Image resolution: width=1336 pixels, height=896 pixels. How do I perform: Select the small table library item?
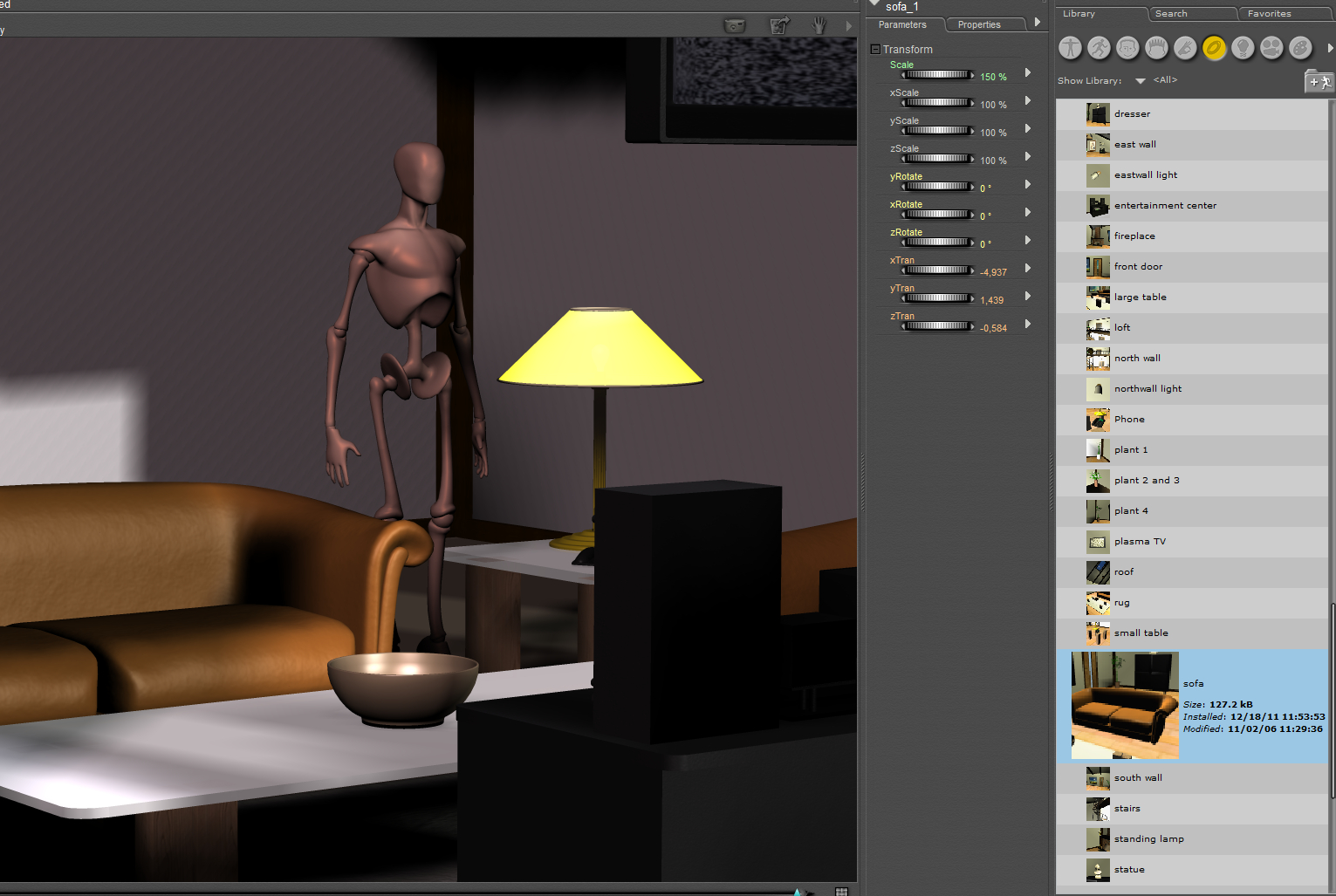point(1192,633)
